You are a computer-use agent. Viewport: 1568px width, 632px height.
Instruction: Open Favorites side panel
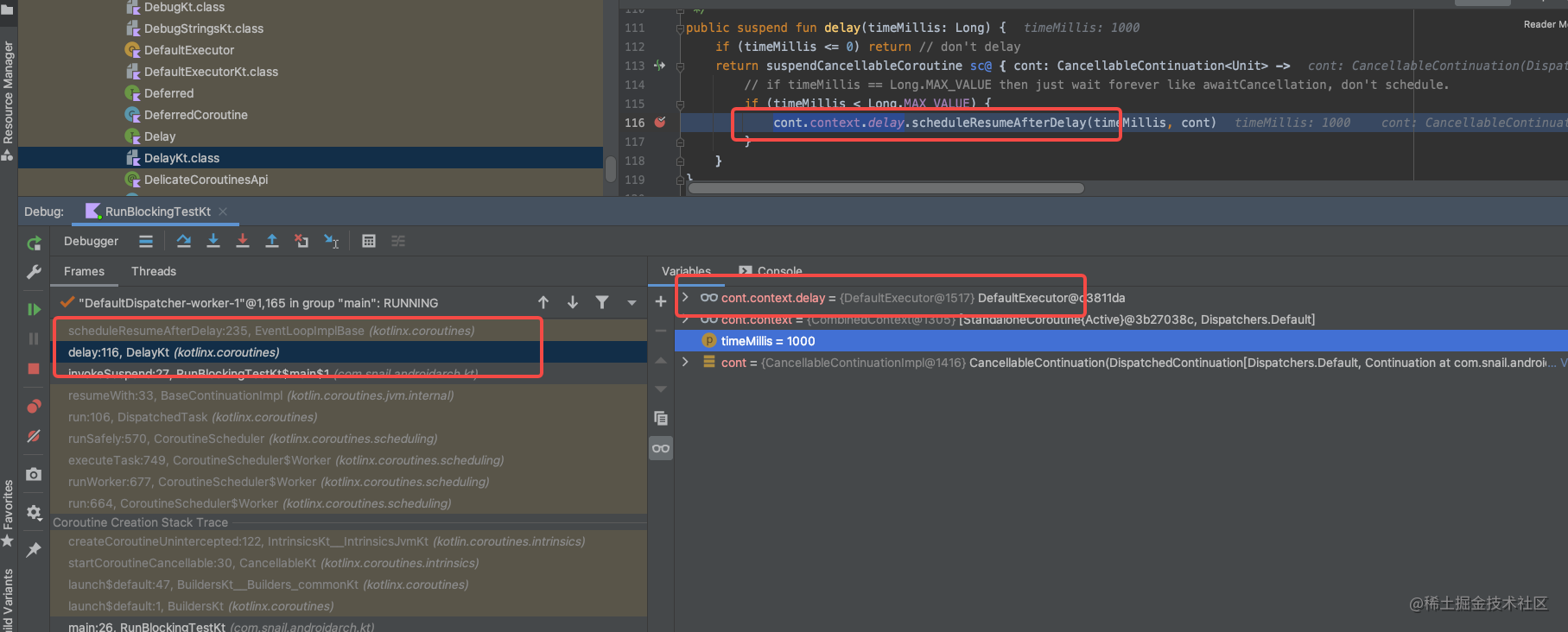pos(8,515)
